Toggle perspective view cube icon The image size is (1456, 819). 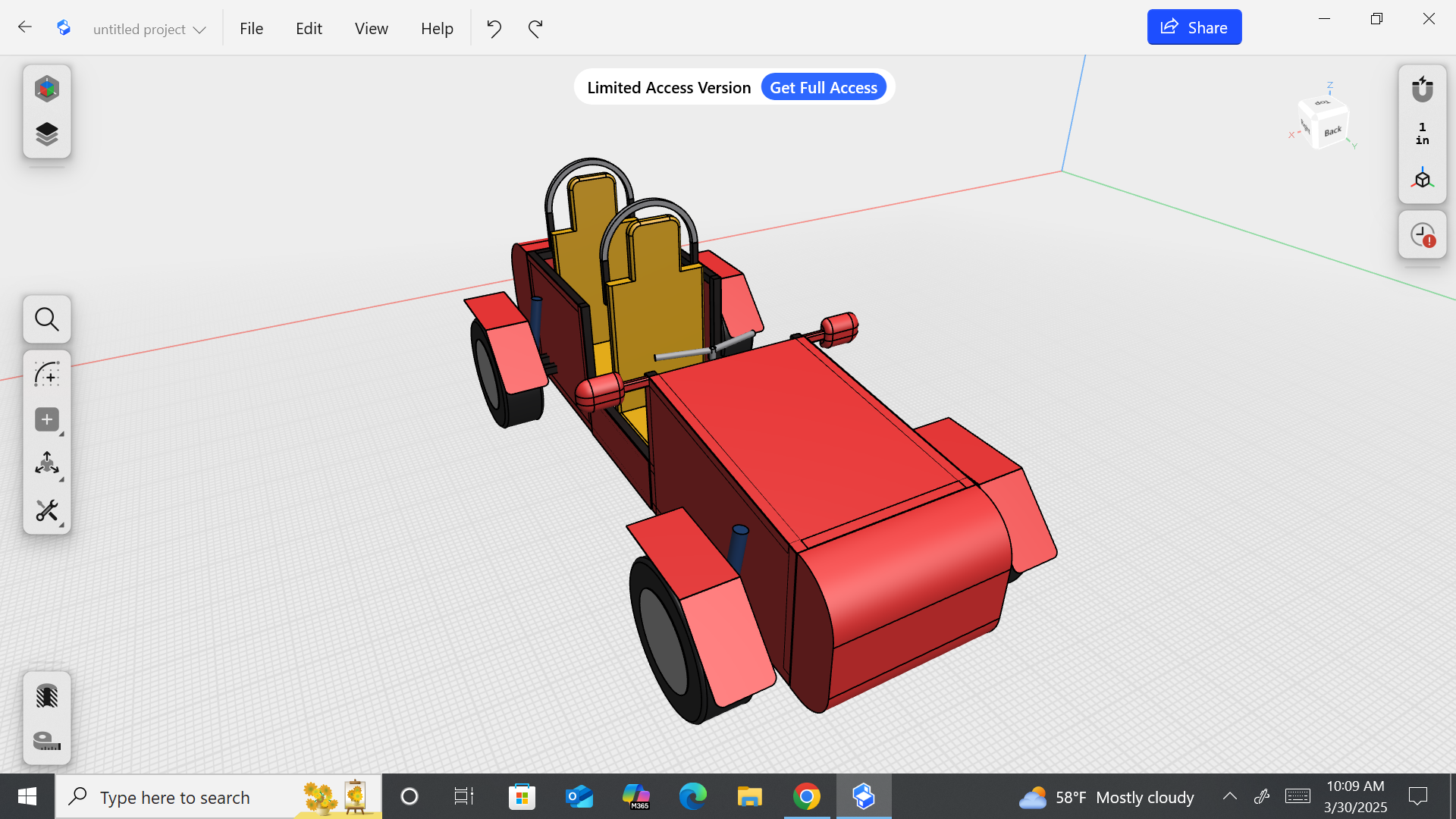(x=1422, y=180)
